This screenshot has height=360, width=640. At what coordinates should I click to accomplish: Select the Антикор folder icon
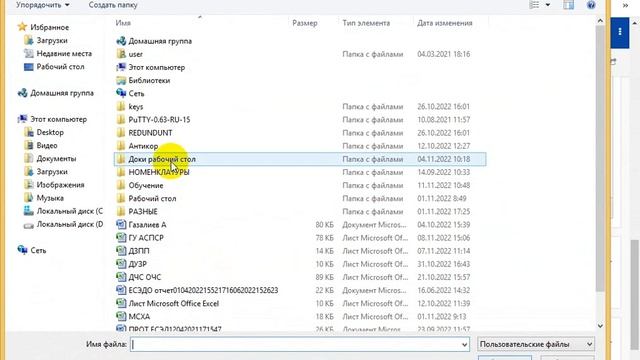(121, 146)
